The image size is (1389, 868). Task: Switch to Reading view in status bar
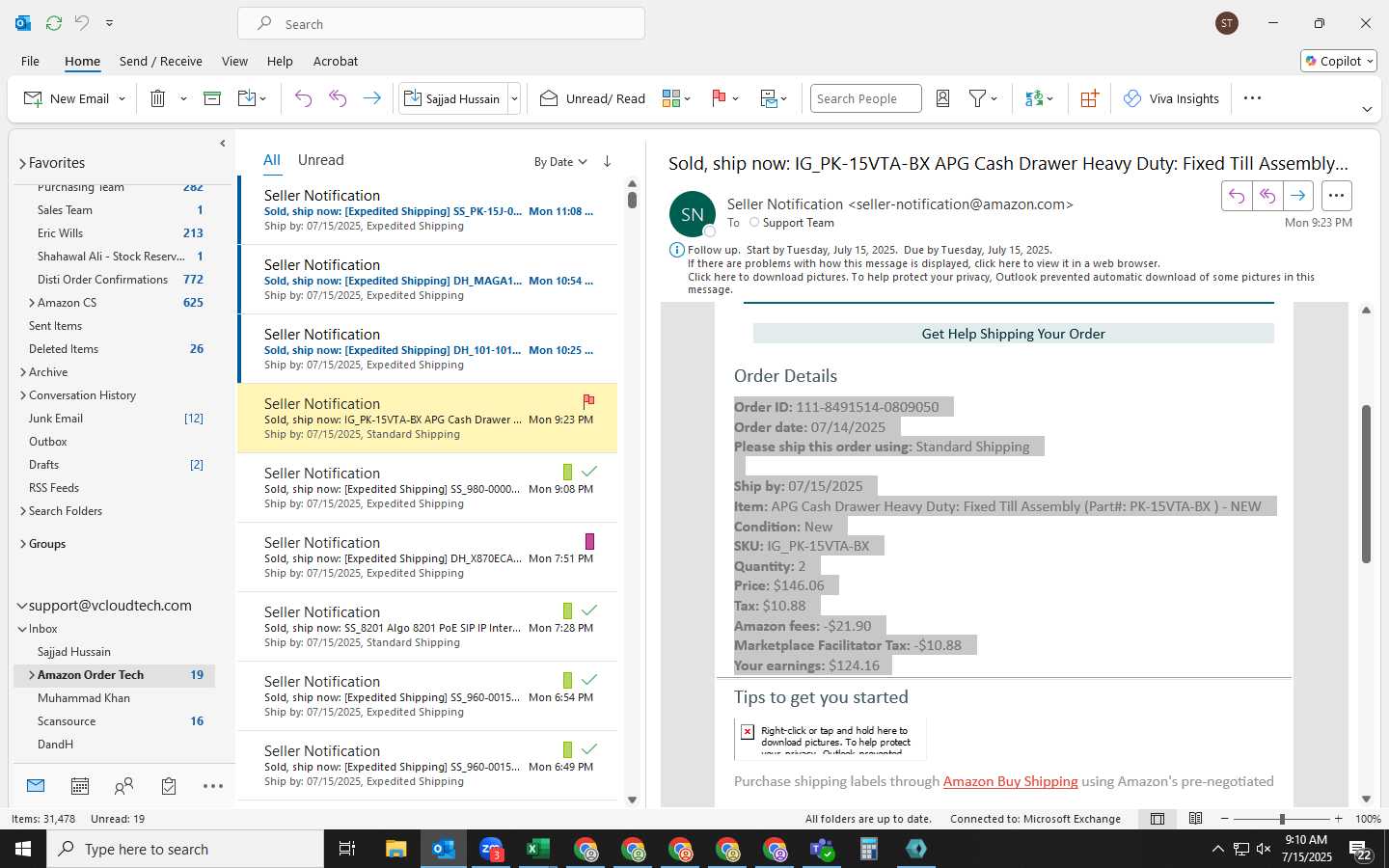click(x=1195, y=819)
